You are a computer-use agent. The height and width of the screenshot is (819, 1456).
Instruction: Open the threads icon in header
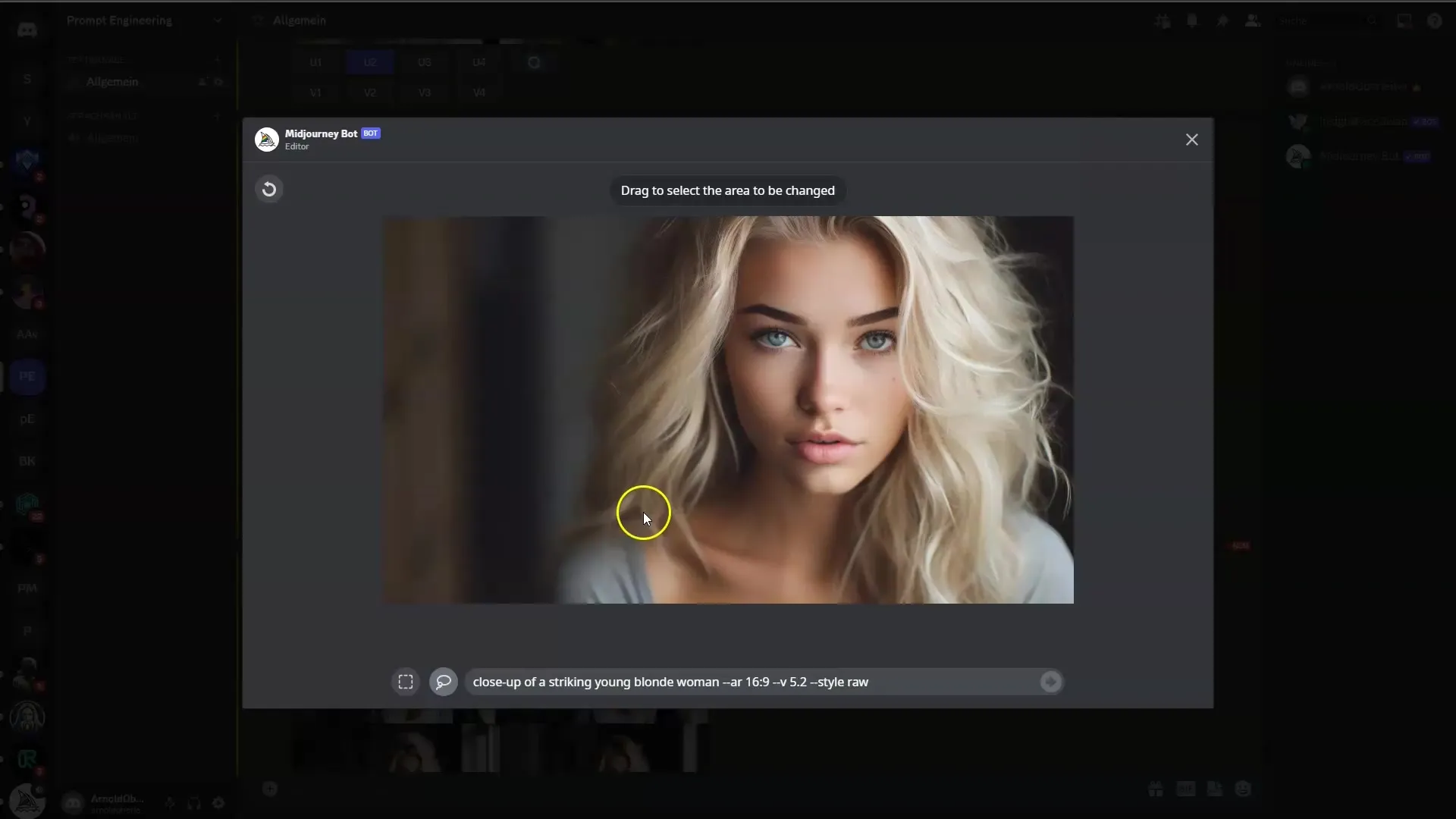(1162, 21)
